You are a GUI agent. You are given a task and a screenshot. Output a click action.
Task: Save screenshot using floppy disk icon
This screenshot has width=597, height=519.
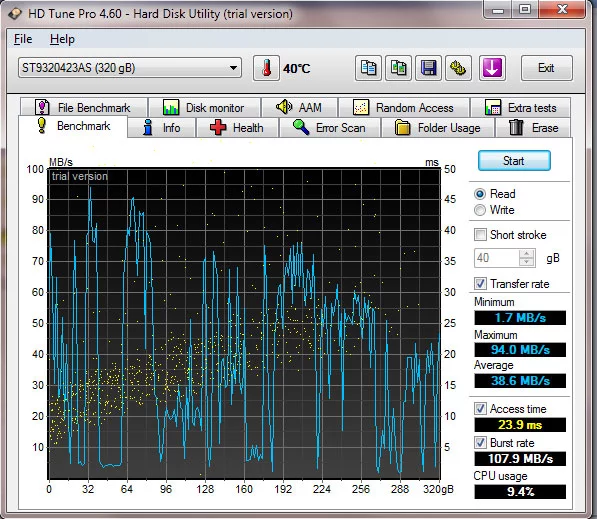(428, 68)
